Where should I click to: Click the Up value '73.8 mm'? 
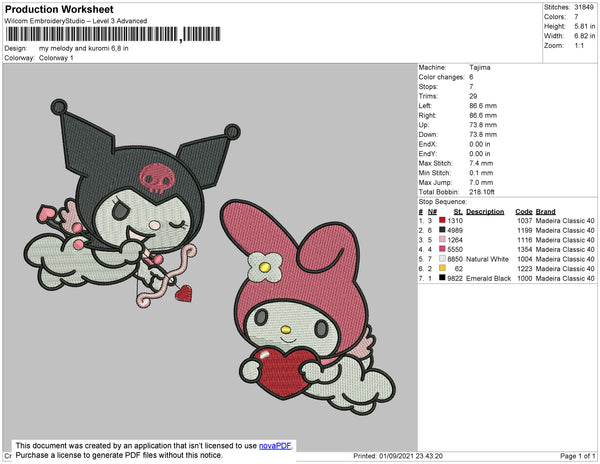tap(483, 125)
